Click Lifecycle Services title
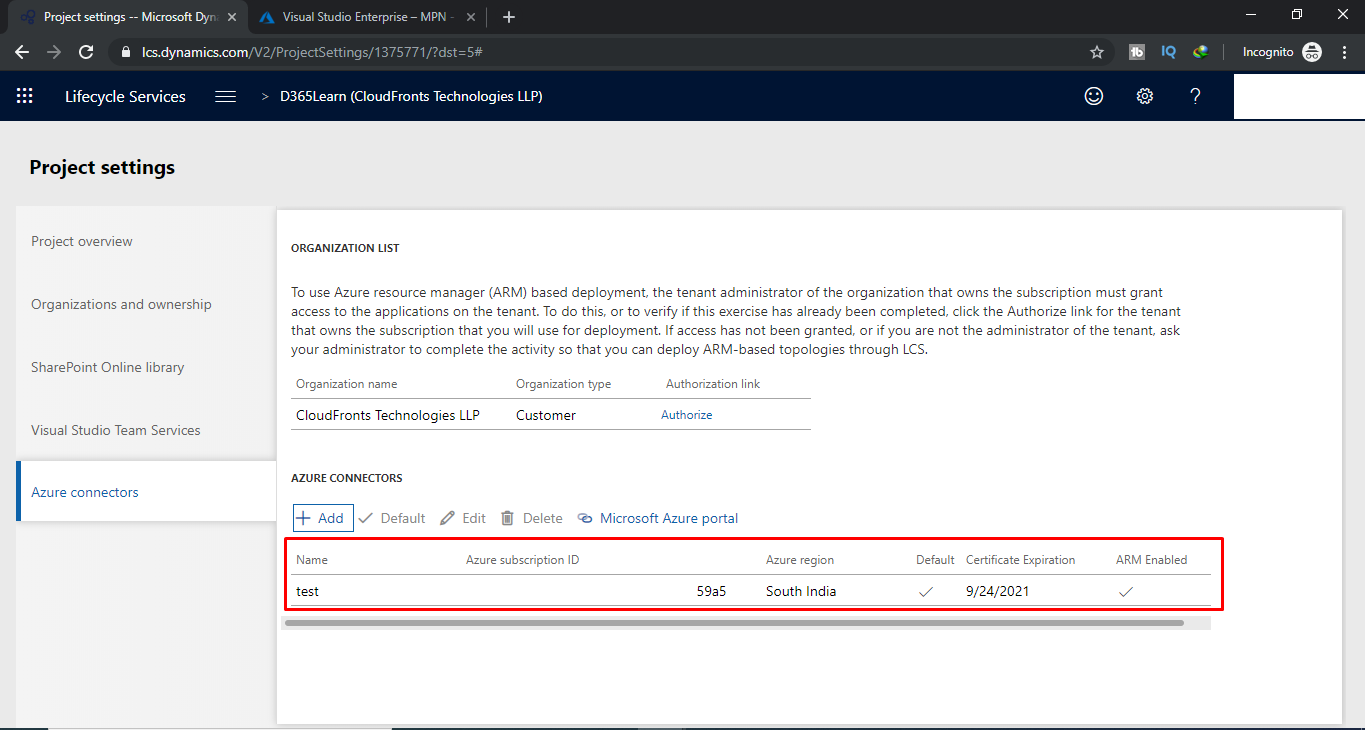This screenshot has width=1365, height=730. coord(125,96)
